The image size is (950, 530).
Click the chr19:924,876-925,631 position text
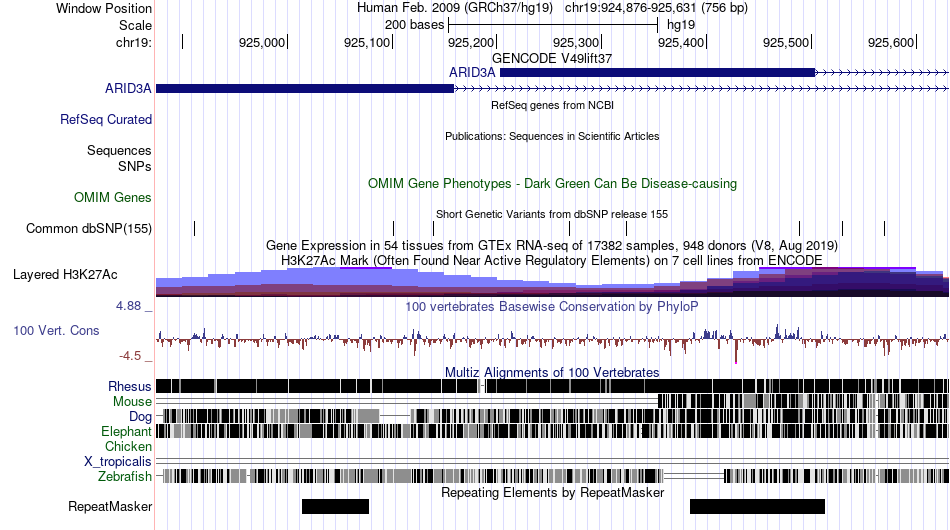[x=656, y=8]
